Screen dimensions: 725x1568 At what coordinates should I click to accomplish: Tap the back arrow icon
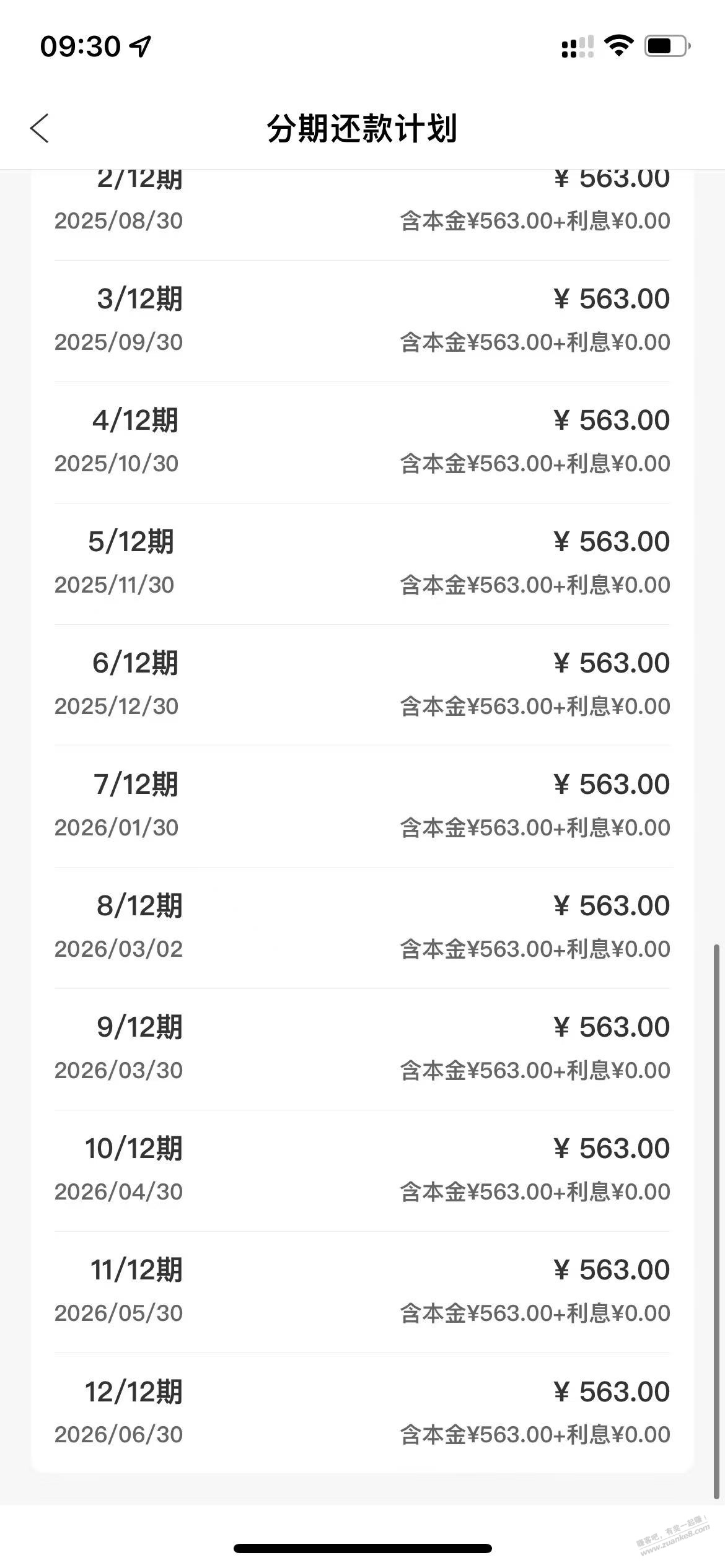[x=39, y=129]
